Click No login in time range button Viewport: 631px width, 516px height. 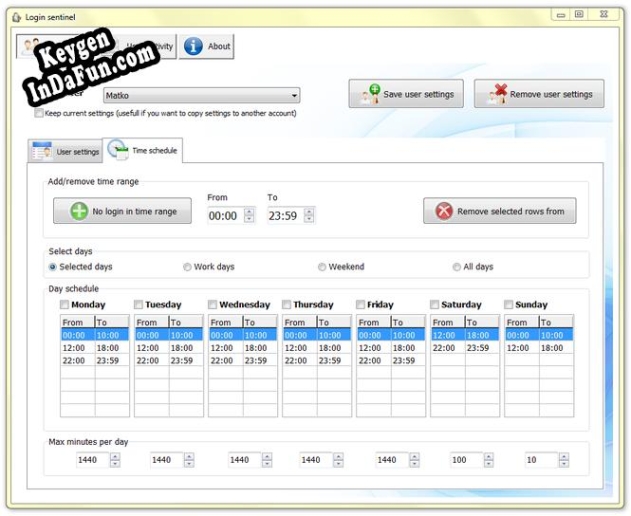(122, 211)
